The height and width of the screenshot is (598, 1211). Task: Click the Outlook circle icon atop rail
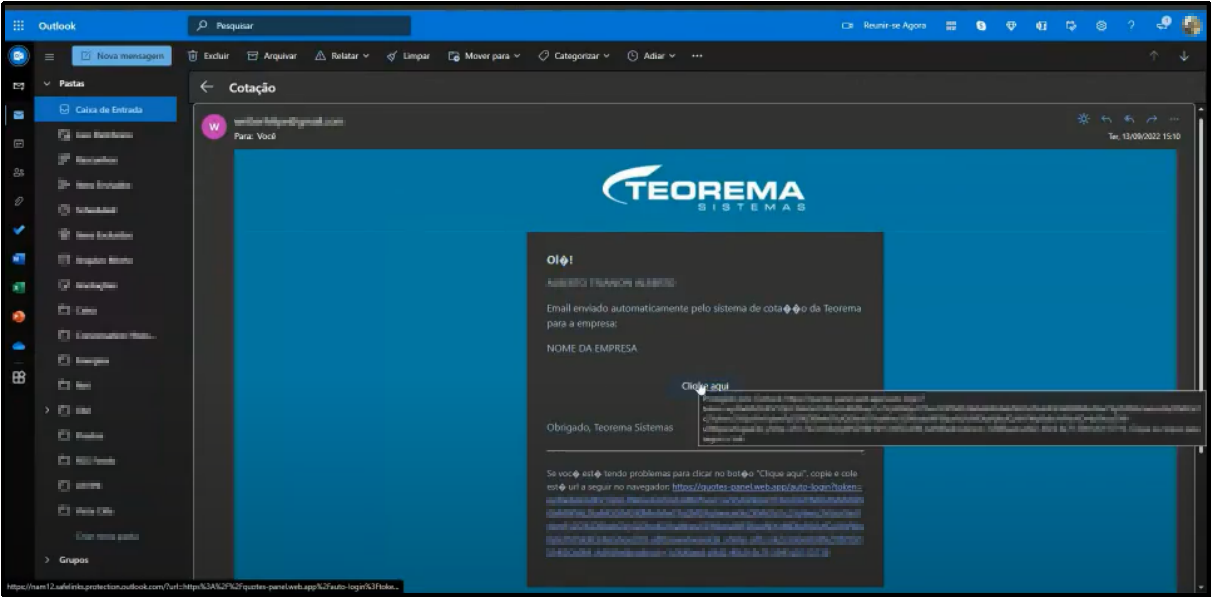(17, 57)
